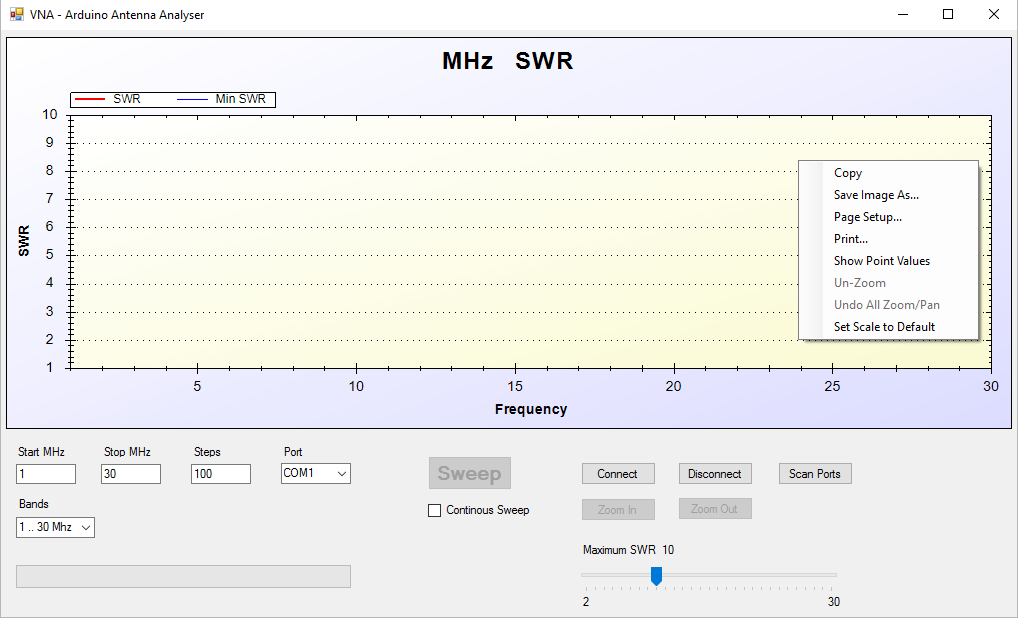This screenshot has width=1018, height=618.
Task: Click the Scan Ports button
Action: tap(815, 474)
